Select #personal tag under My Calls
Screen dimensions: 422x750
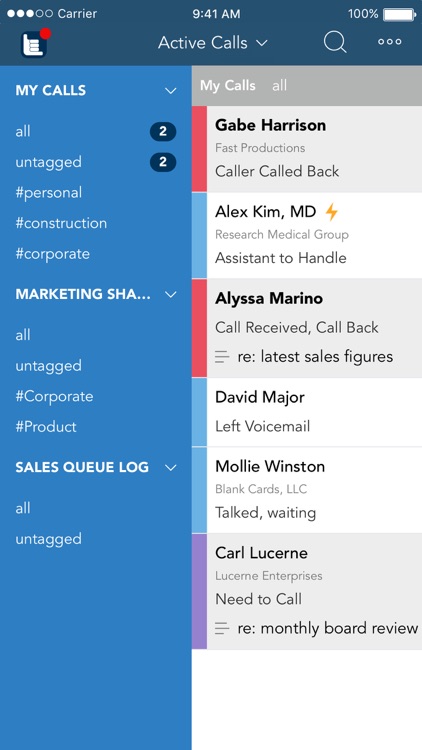point(49,193)
